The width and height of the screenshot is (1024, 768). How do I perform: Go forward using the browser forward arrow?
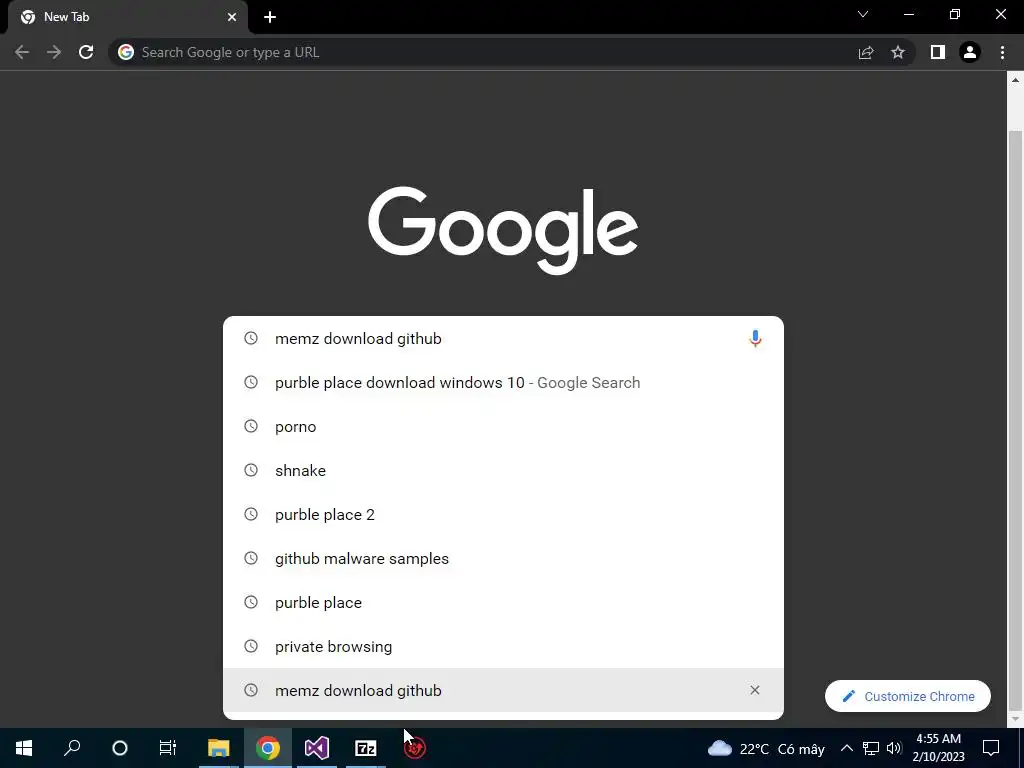(54, 52)
